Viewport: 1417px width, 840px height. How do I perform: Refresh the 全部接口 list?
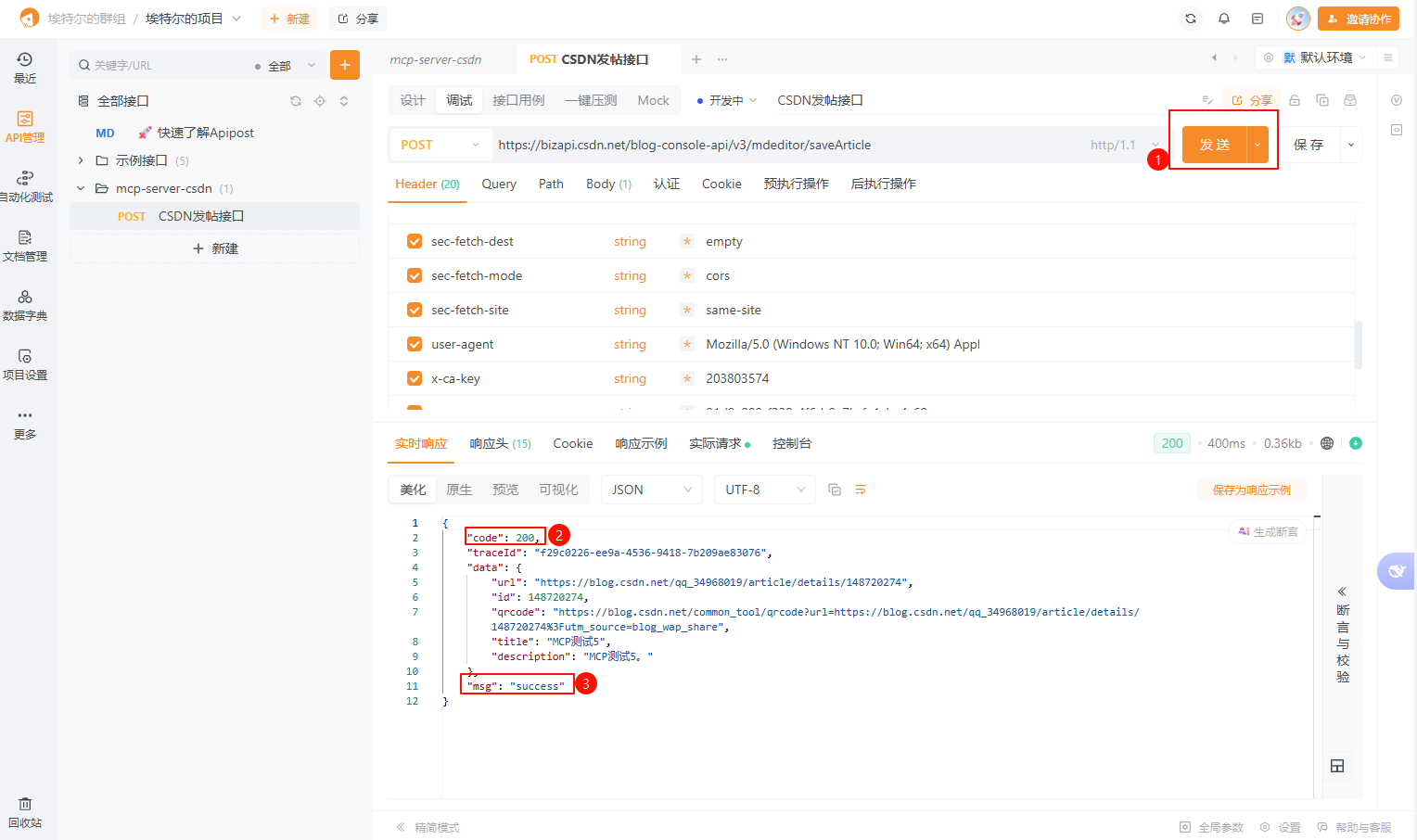(296, 101)
